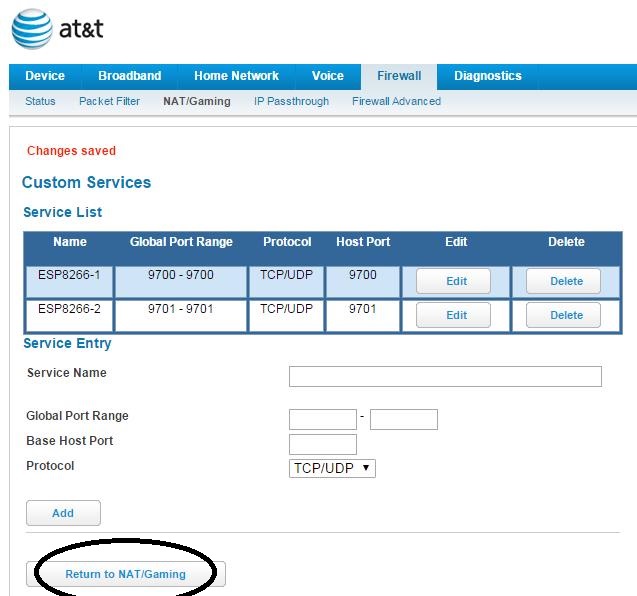Select the Firewall tab

tap(399, 76)
